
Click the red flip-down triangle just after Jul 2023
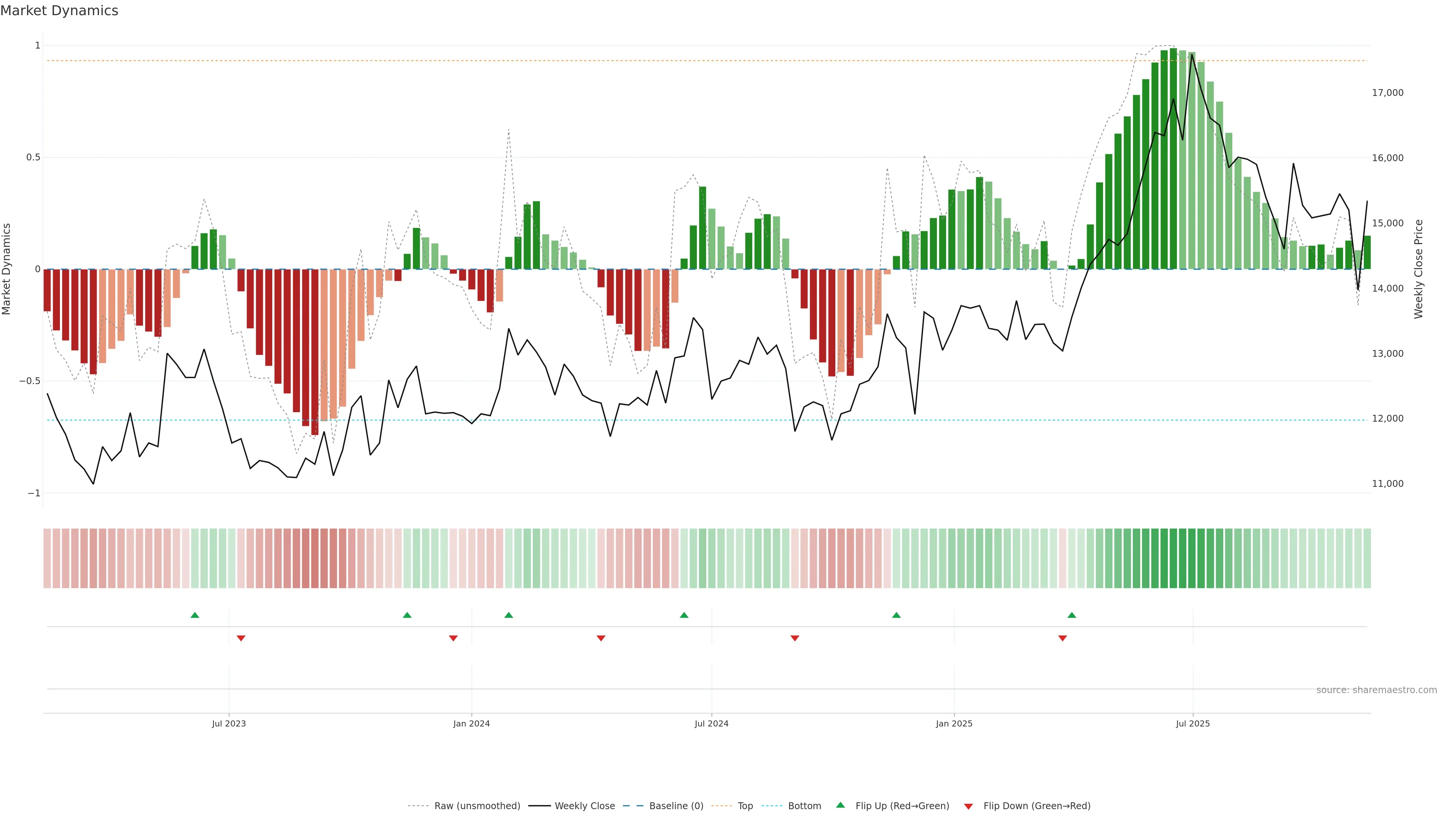241,638
